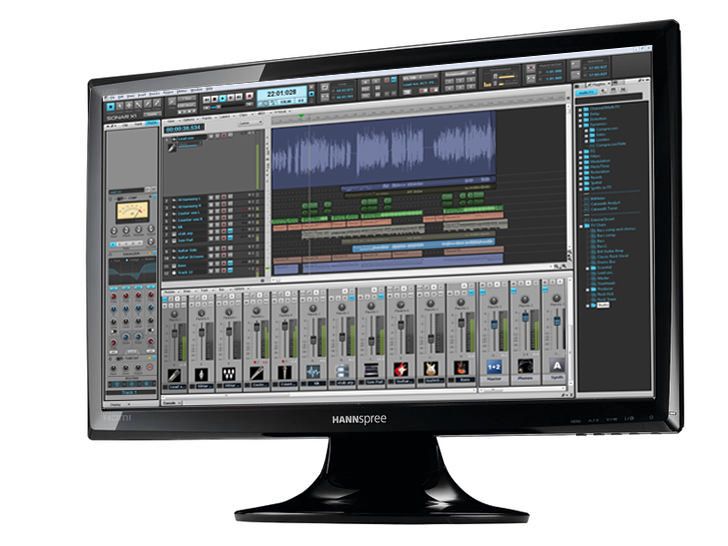The height and width of the screenshot is (546, 728).
Task: Open the Project menu
Action: (x=169, y=92)
